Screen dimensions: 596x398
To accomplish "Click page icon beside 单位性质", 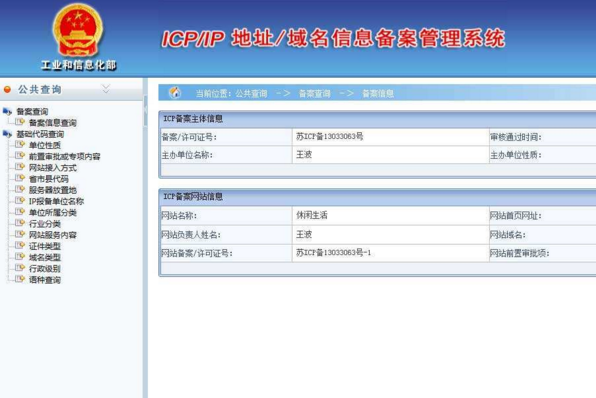I will pos(20,144).
